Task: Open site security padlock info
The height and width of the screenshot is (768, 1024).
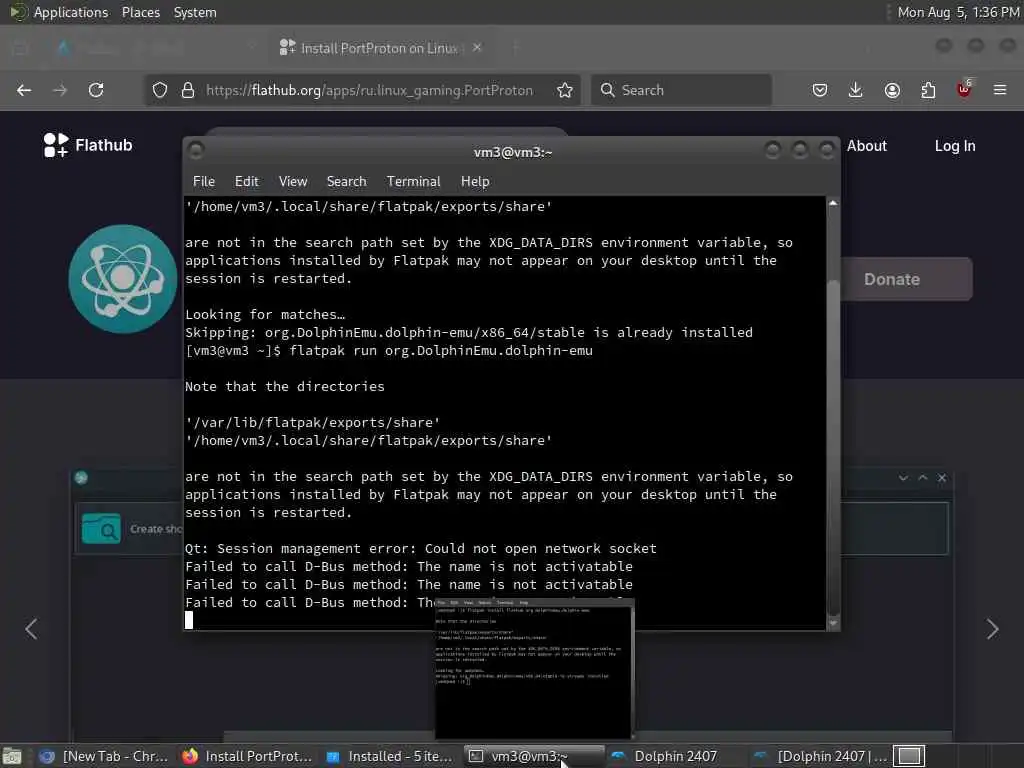Action: (188, 90)
